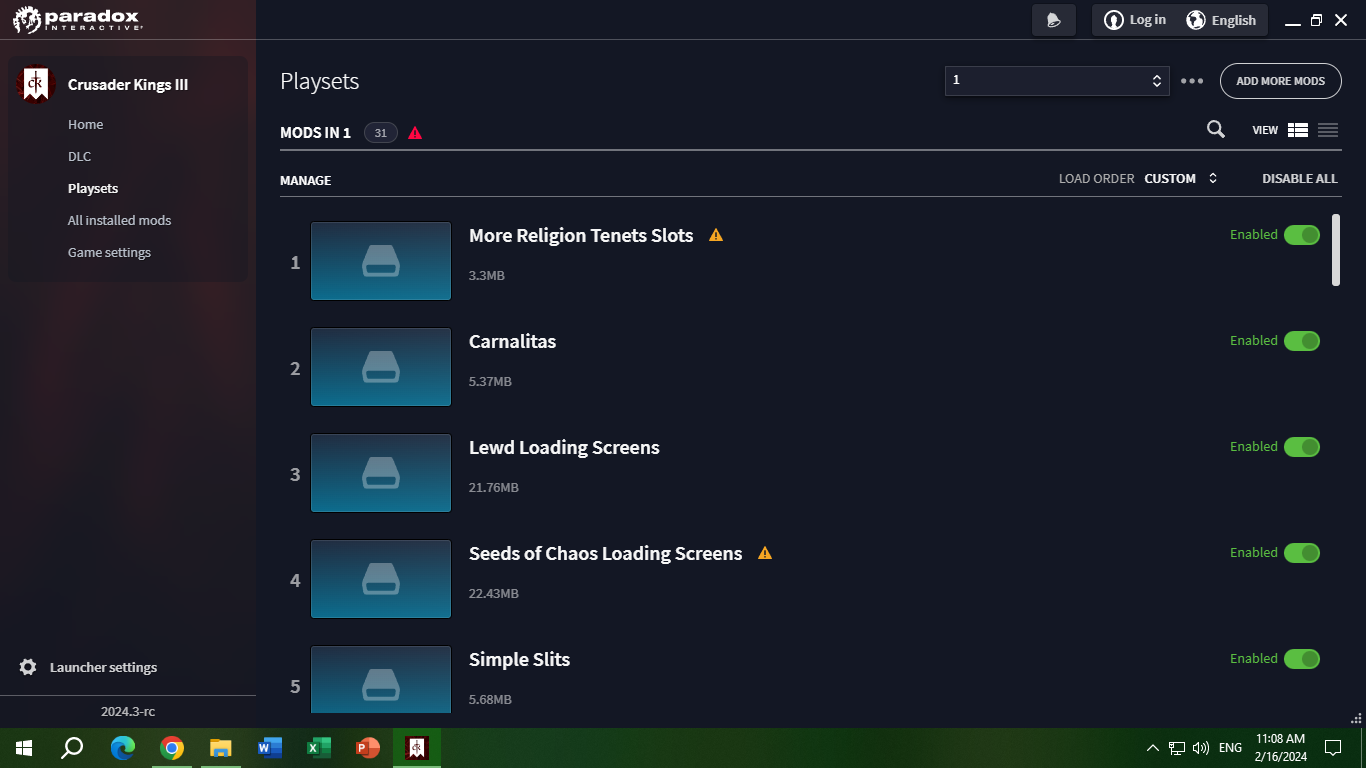Open the taskbar clock and date

[x=1281, y=748]
